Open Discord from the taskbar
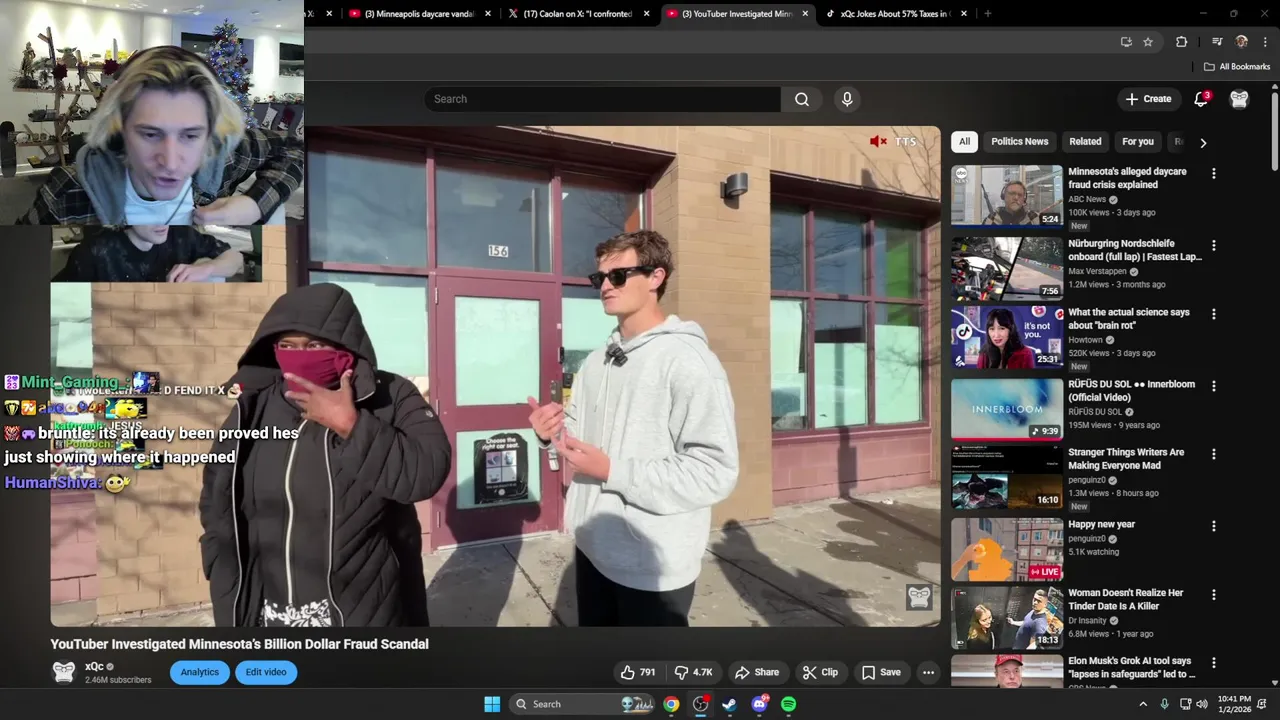 (x=759, y=704)
